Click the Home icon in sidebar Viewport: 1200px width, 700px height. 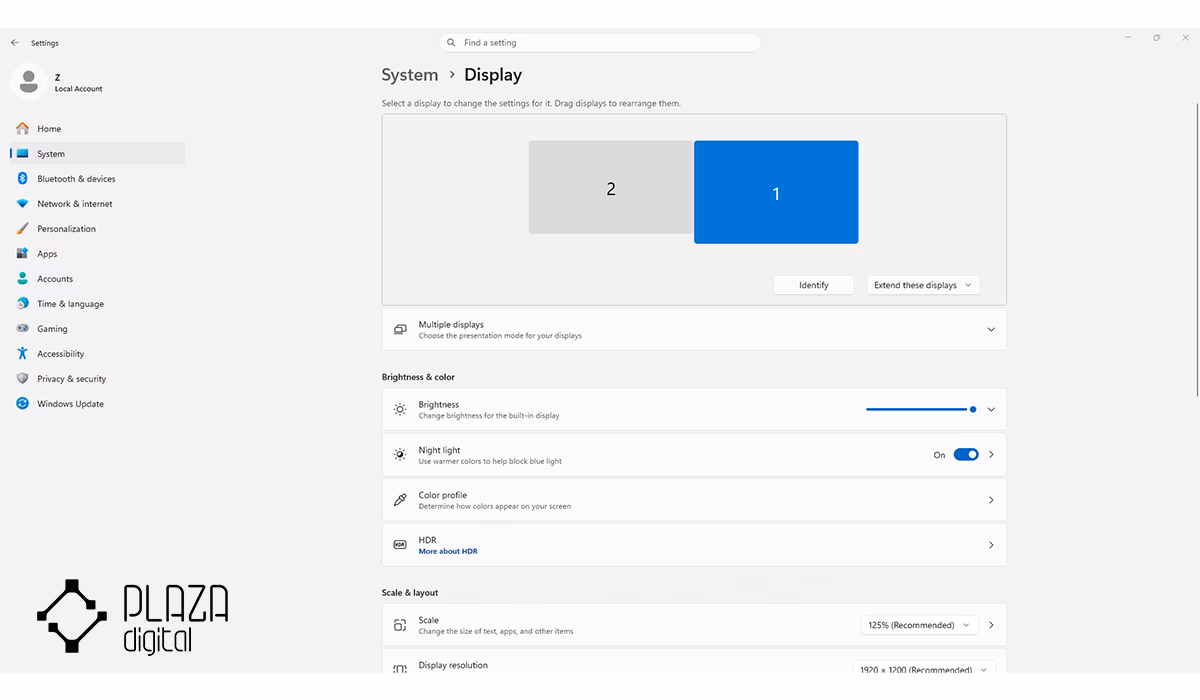[x=22, y=129]
